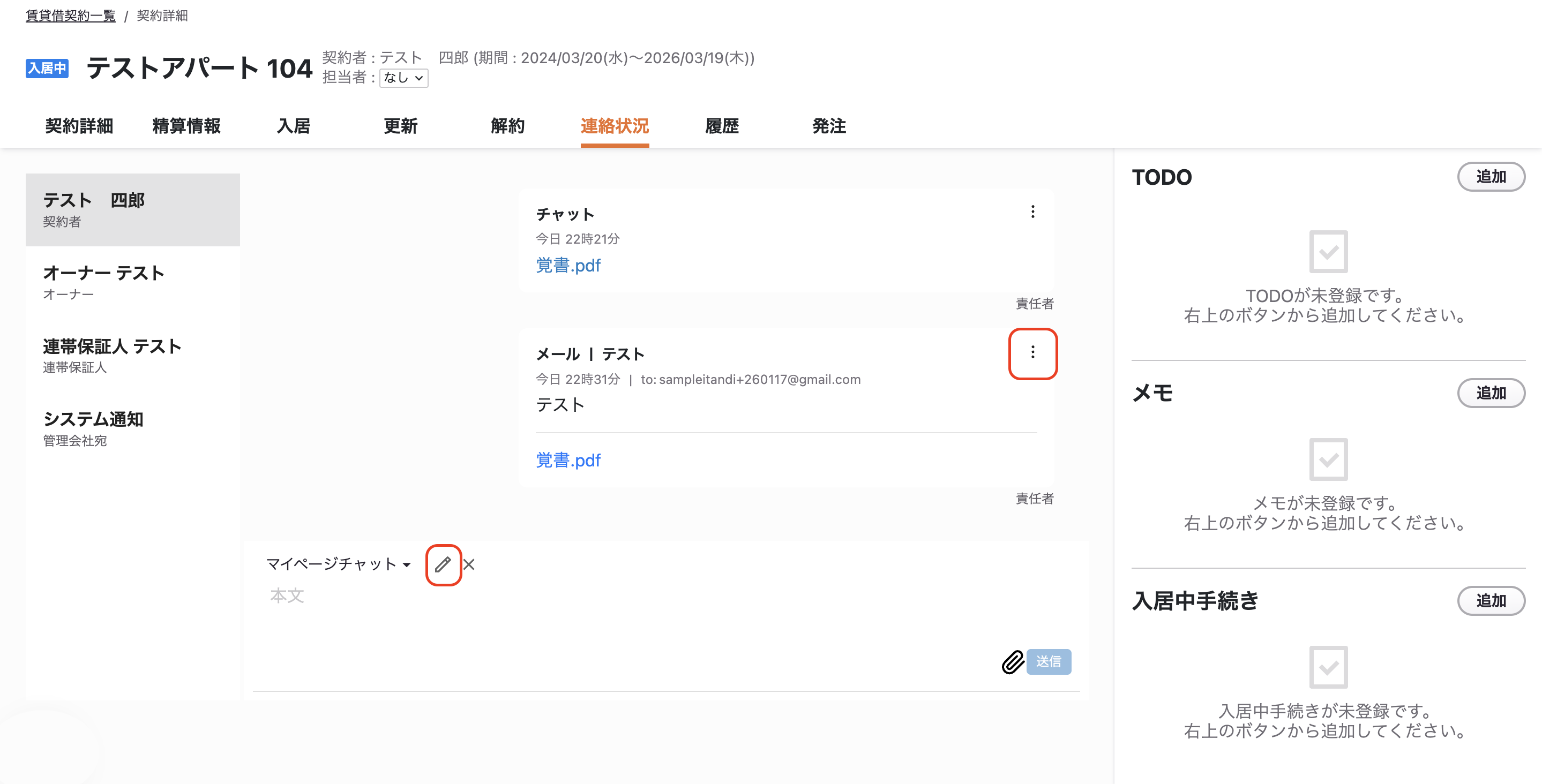This screenshot has height=784, width=1542.
Task: Open 覚書.pdf in the チャット message
Action: [x=568, y=265]
